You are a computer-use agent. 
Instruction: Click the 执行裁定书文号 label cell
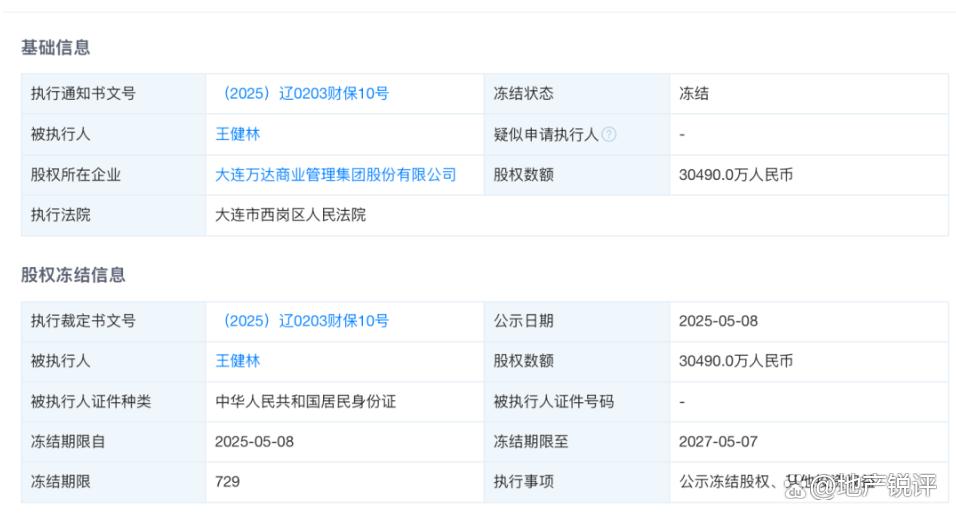[113, 321]
